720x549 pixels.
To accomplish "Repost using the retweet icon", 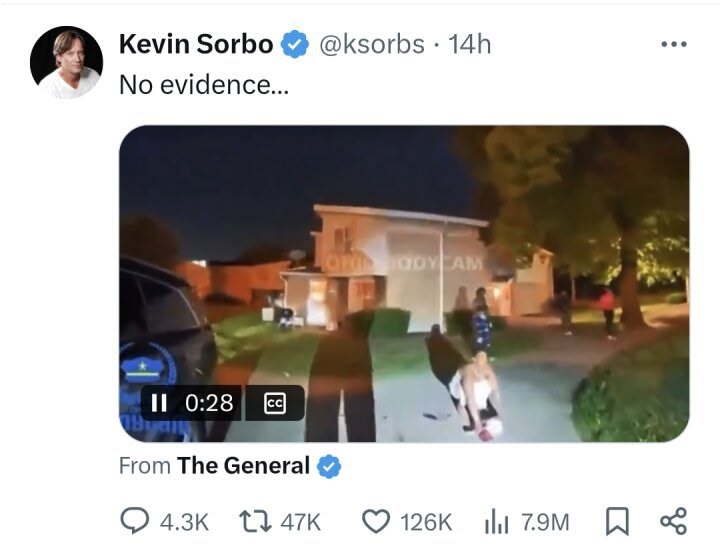I will tap(255, 522).
